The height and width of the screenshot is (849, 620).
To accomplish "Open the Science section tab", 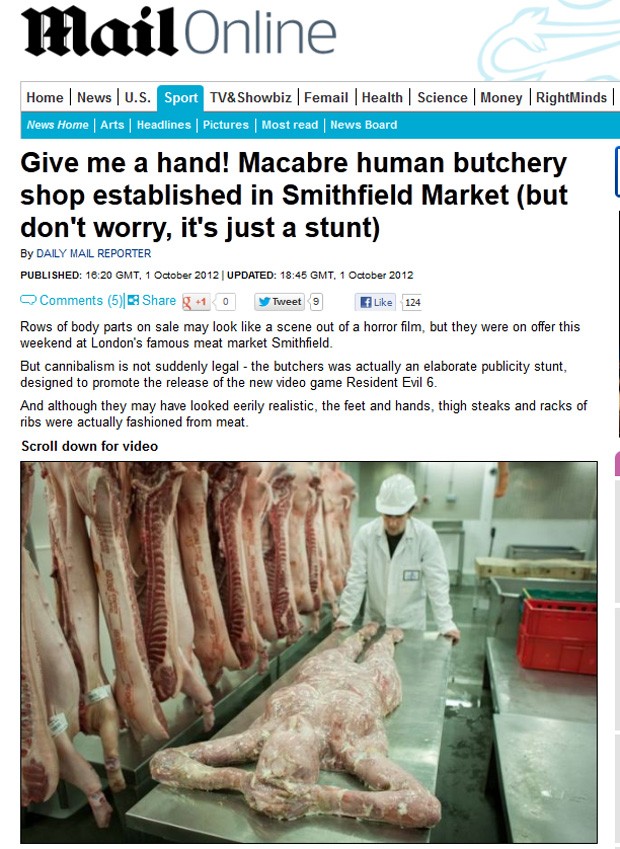I will click(x=442, y=97).
